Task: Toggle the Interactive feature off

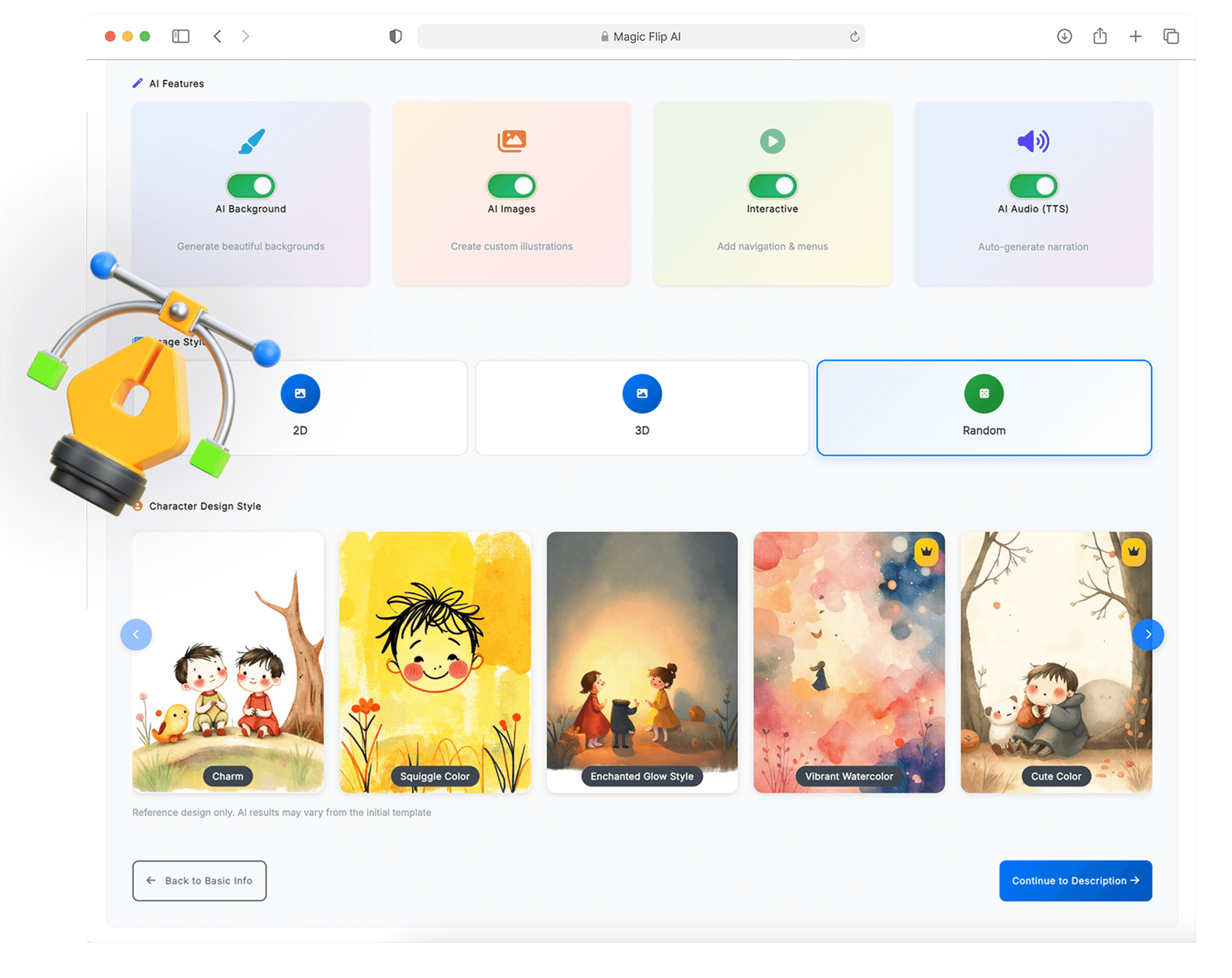Action: pos(772,186)
